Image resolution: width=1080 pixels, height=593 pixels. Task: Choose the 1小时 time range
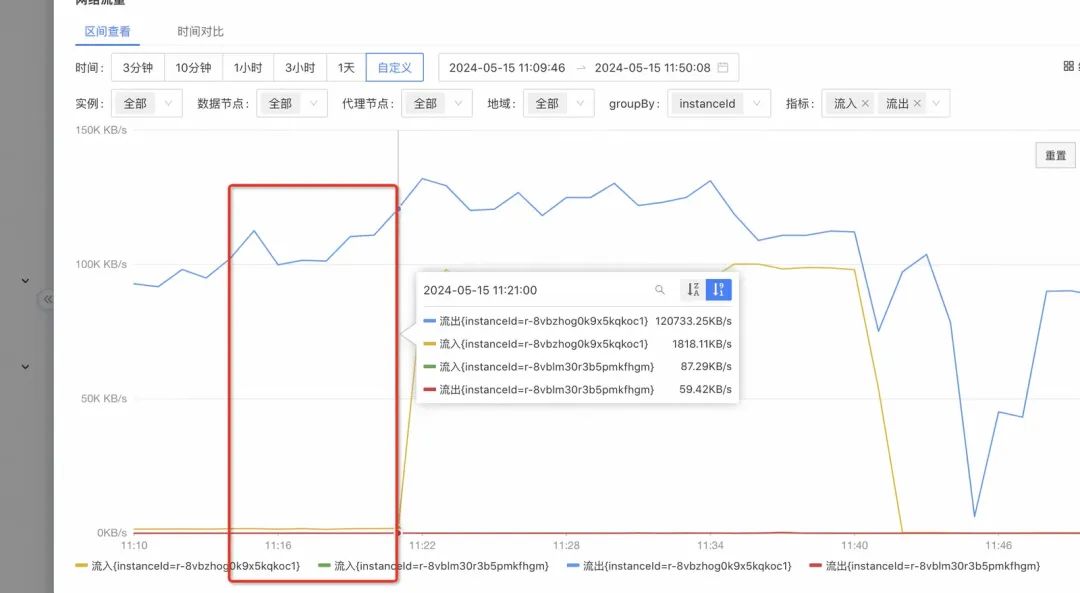[x=248, y=67]
